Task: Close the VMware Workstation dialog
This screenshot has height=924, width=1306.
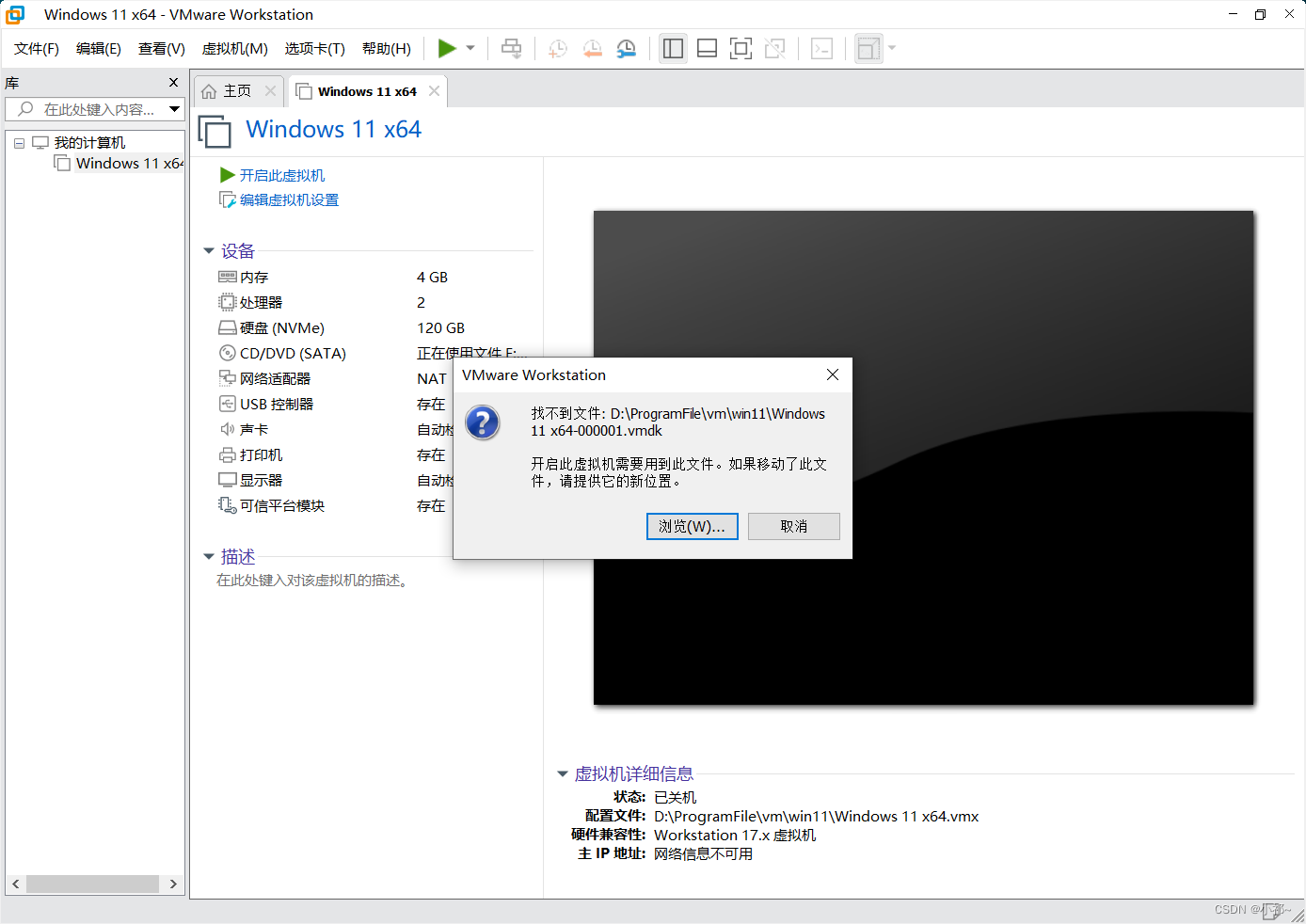Action: (x=833, y=374)
